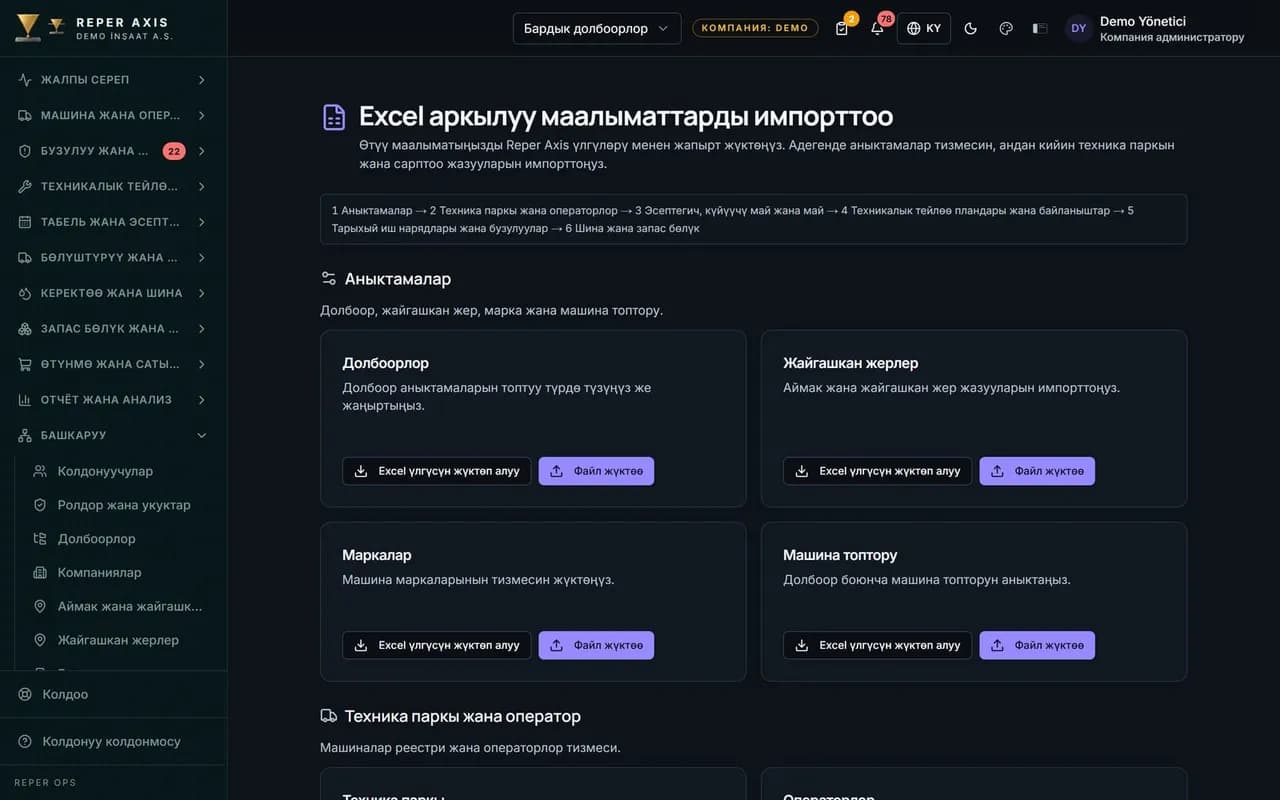The height and width of the screenshot is (800, 1280).
Task: Click the КОМПАНИЯ: DEMO badge
Action: (x=755, y=28)
